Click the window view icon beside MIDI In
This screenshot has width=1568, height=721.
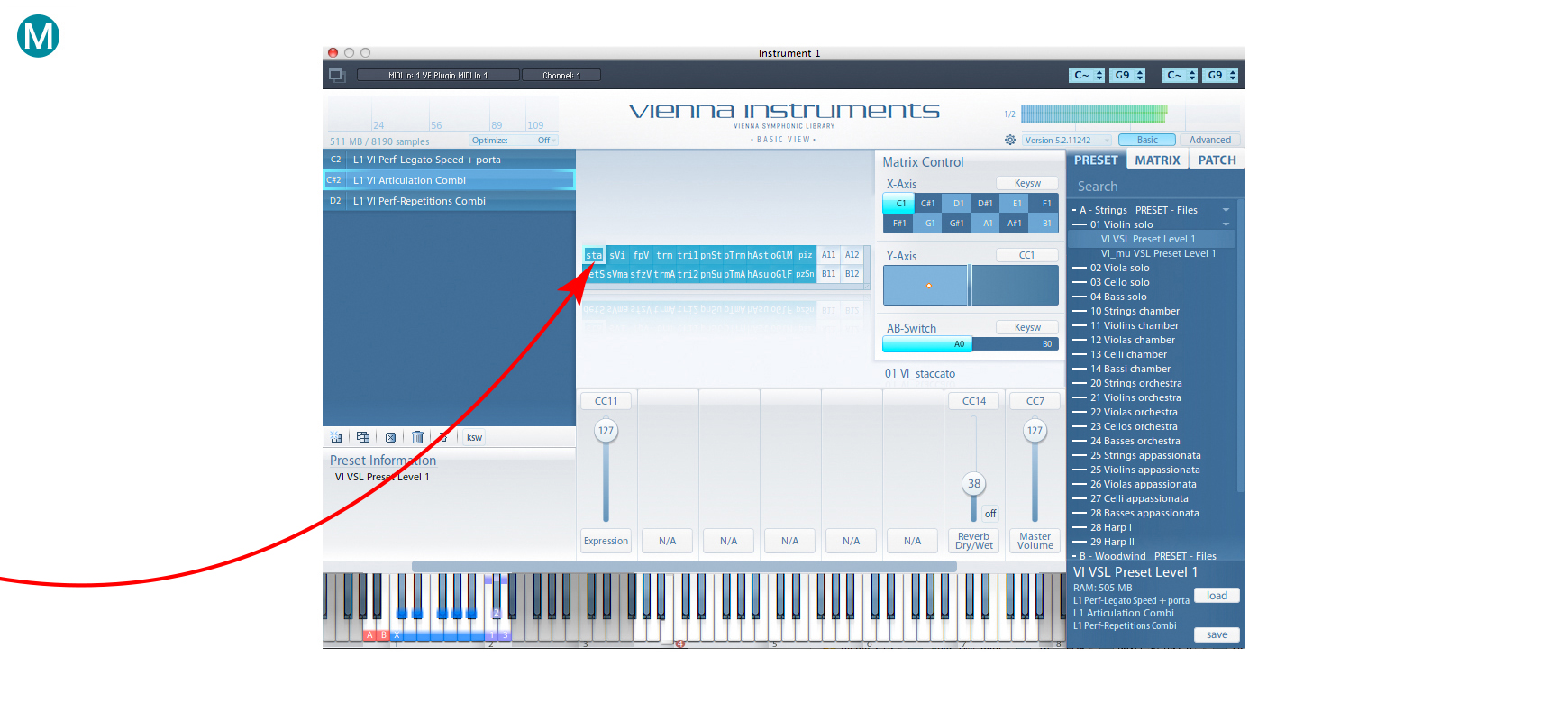tap(337, 75)
